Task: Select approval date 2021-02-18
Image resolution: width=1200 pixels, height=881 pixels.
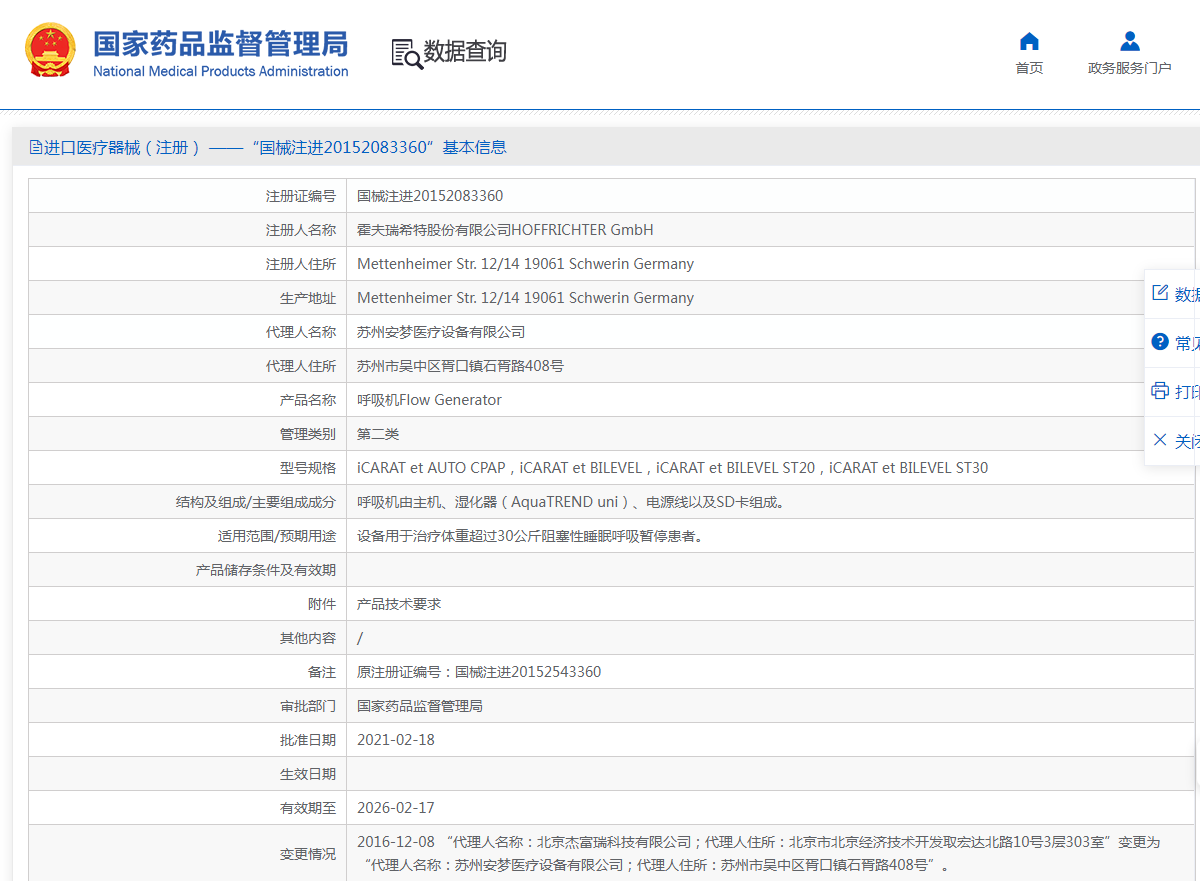Action: pos(396,740)
